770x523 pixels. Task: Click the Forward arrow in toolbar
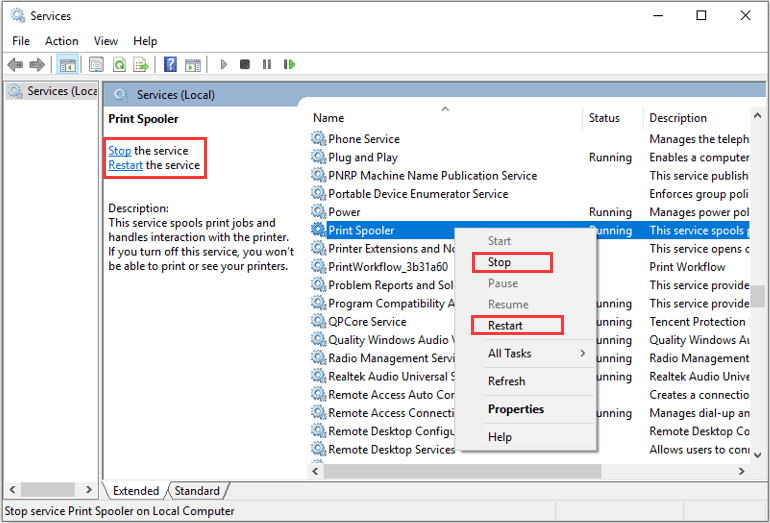coord(38,65)
